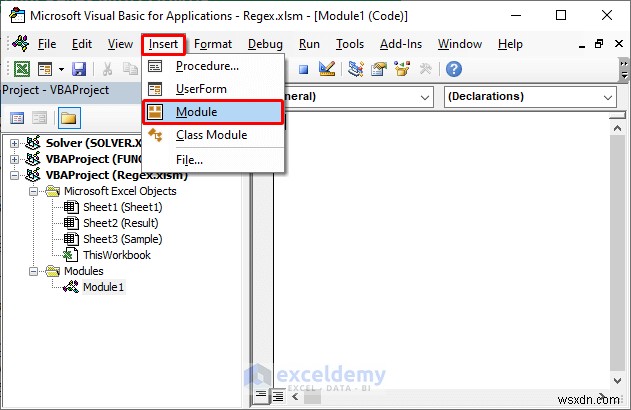Open the View menu
Viewport: 631px width, 410px height.
click(x=120, y=44)
